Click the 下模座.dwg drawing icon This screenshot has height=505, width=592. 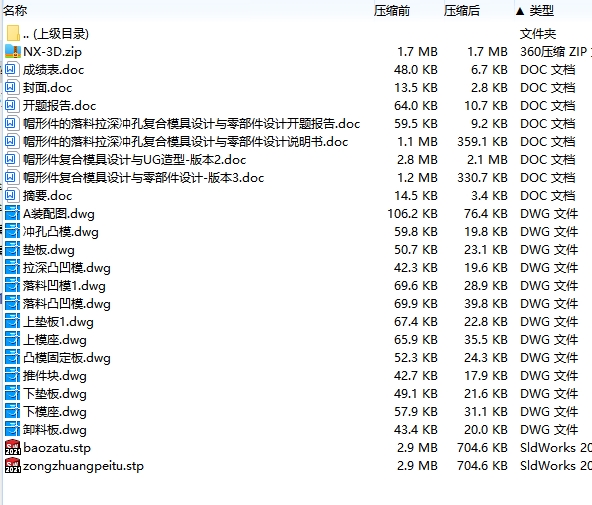12,411
